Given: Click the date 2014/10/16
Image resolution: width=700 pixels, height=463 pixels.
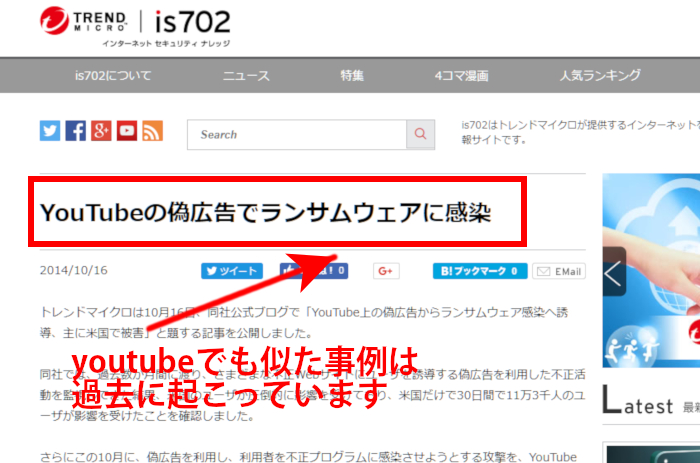Looking at the screenshot, I should [74, 271].
